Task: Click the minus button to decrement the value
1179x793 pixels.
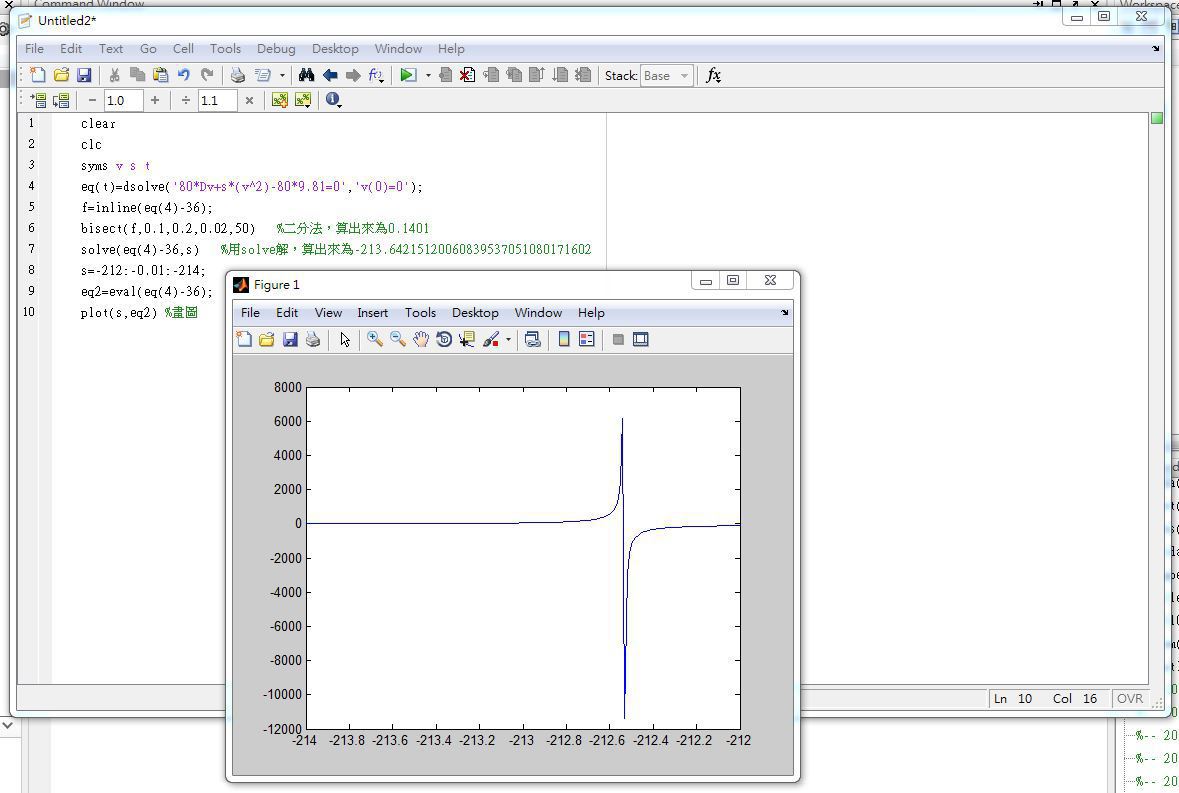Action: 92,100
